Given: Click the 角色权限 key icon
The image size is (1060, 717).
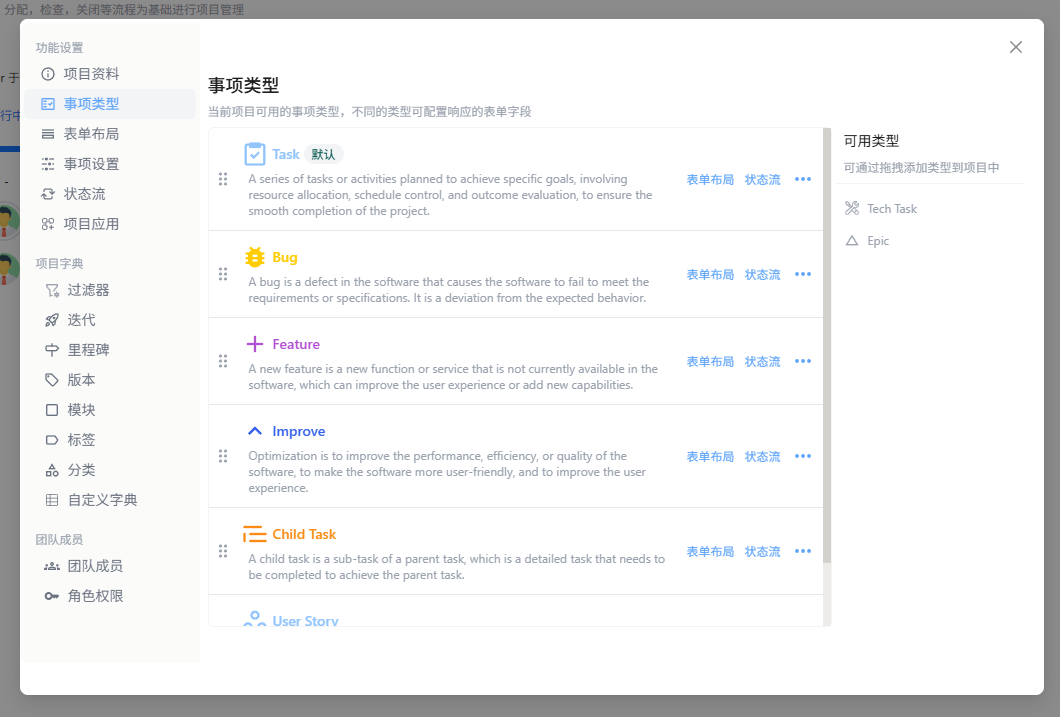Looking at the screenshot, I should [x=52, y=596].
